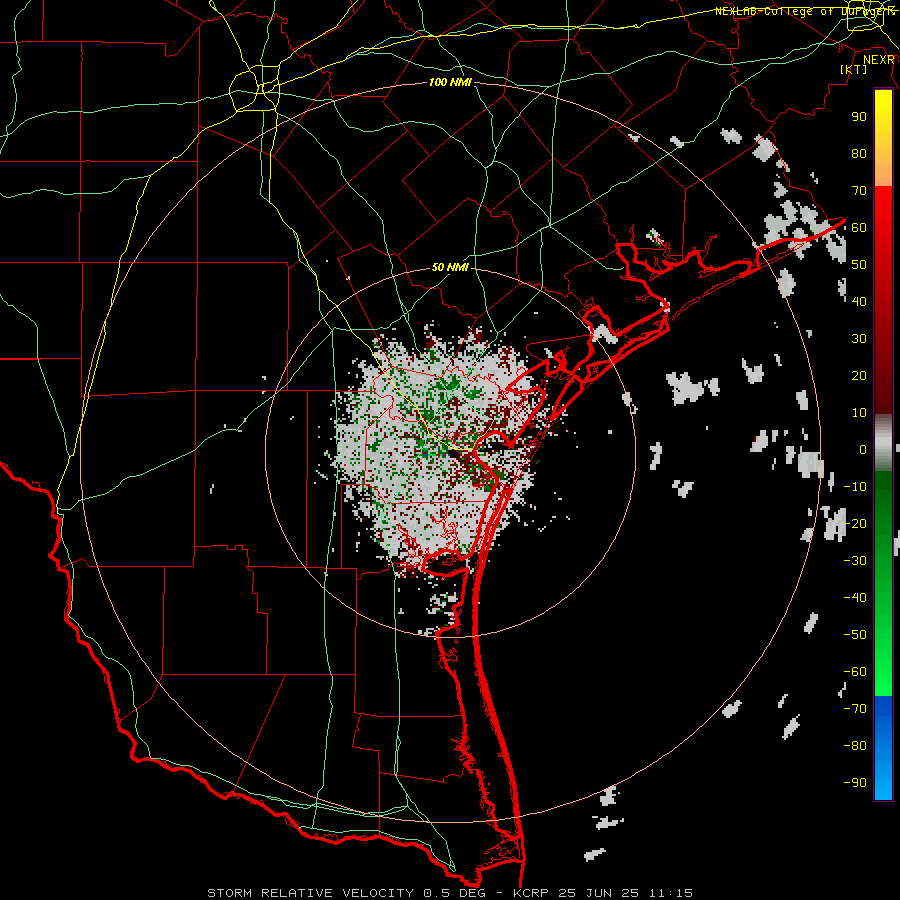
Task: Click the "-50" value on velocity scale
Action: pyautogui.click(x=855, y=635)
